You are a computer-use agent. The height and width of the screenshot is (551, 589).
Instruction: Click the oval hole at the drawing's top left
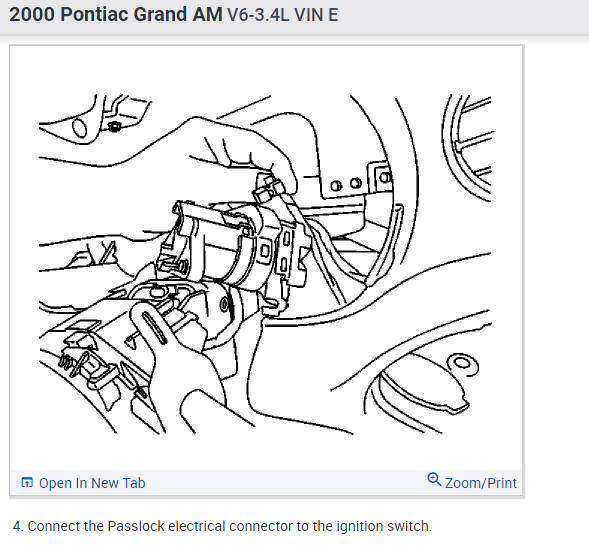(x=79, y=128)
